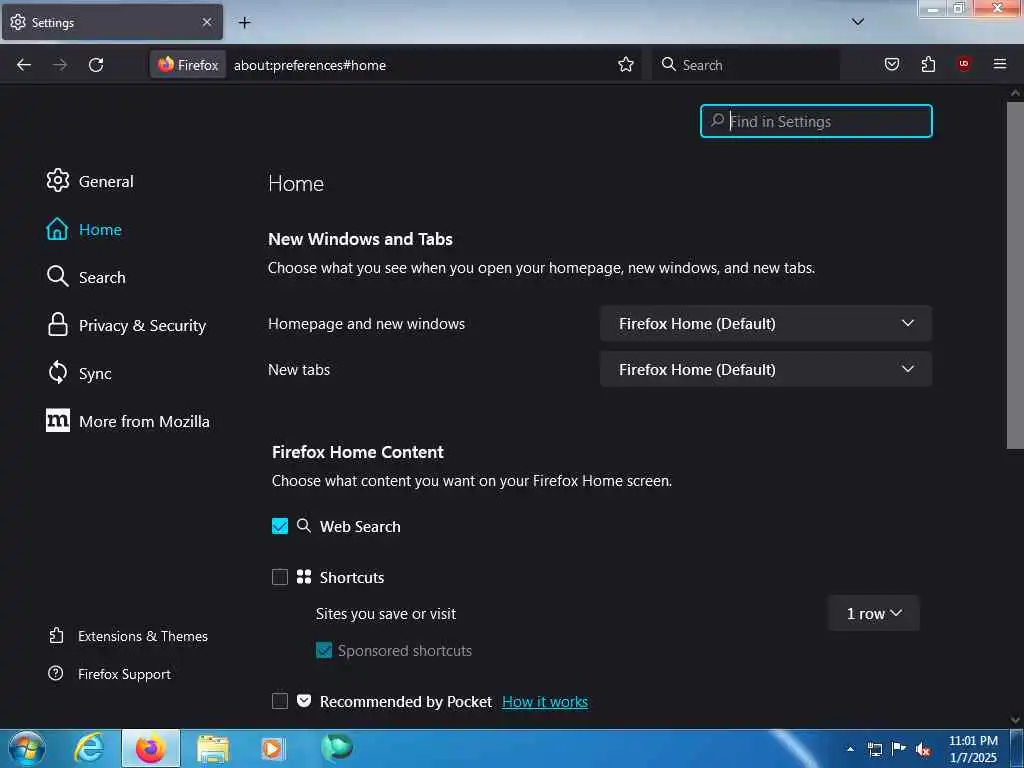List all tabs via the chevron
The width and height of the screenshot is (1024, 768).
[x=857, y=22]
